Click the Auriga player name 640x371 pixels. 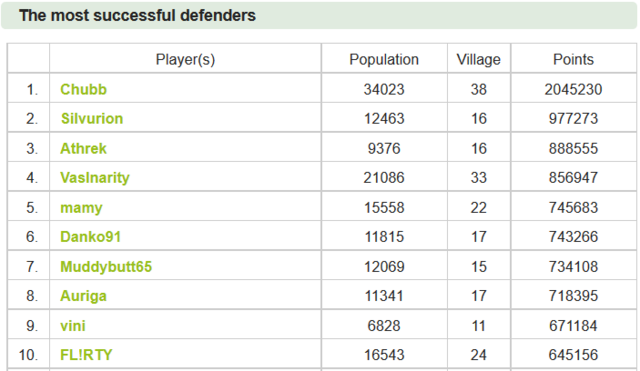click(x=83, y=296)
